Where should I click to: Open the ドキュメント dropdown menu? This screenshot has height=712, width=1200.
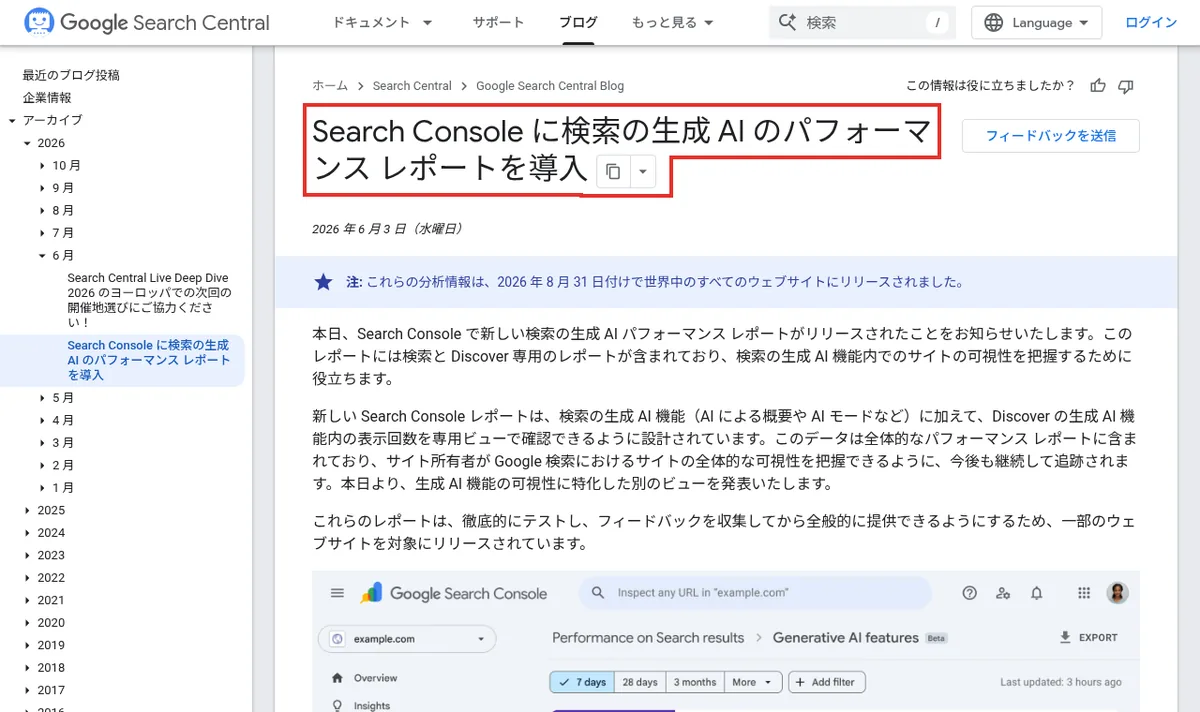[383, 22]
